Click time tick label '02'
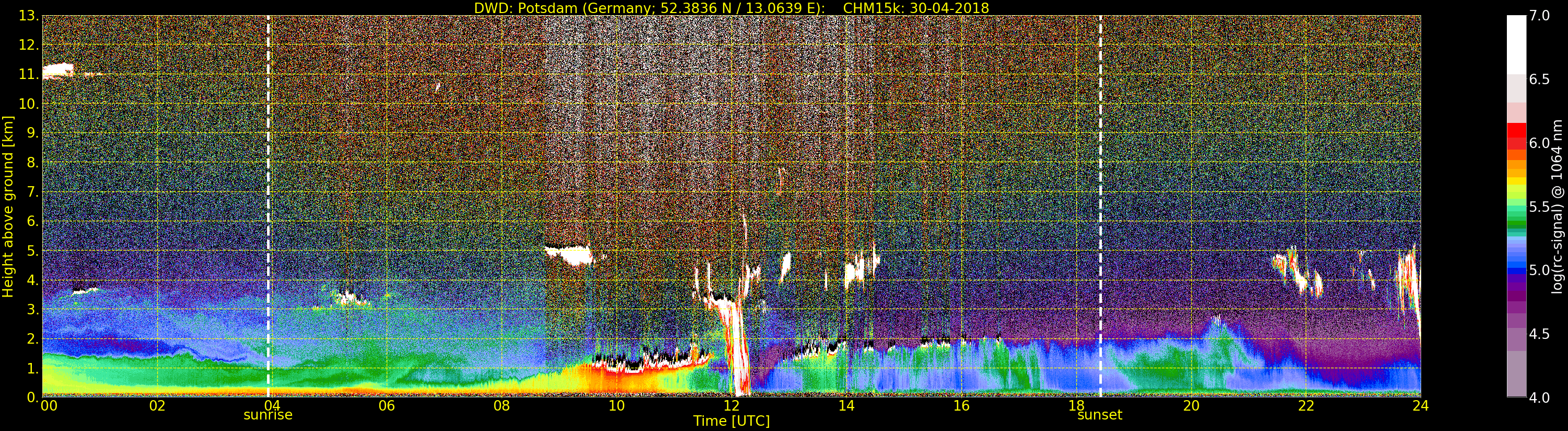 (157, 405)
